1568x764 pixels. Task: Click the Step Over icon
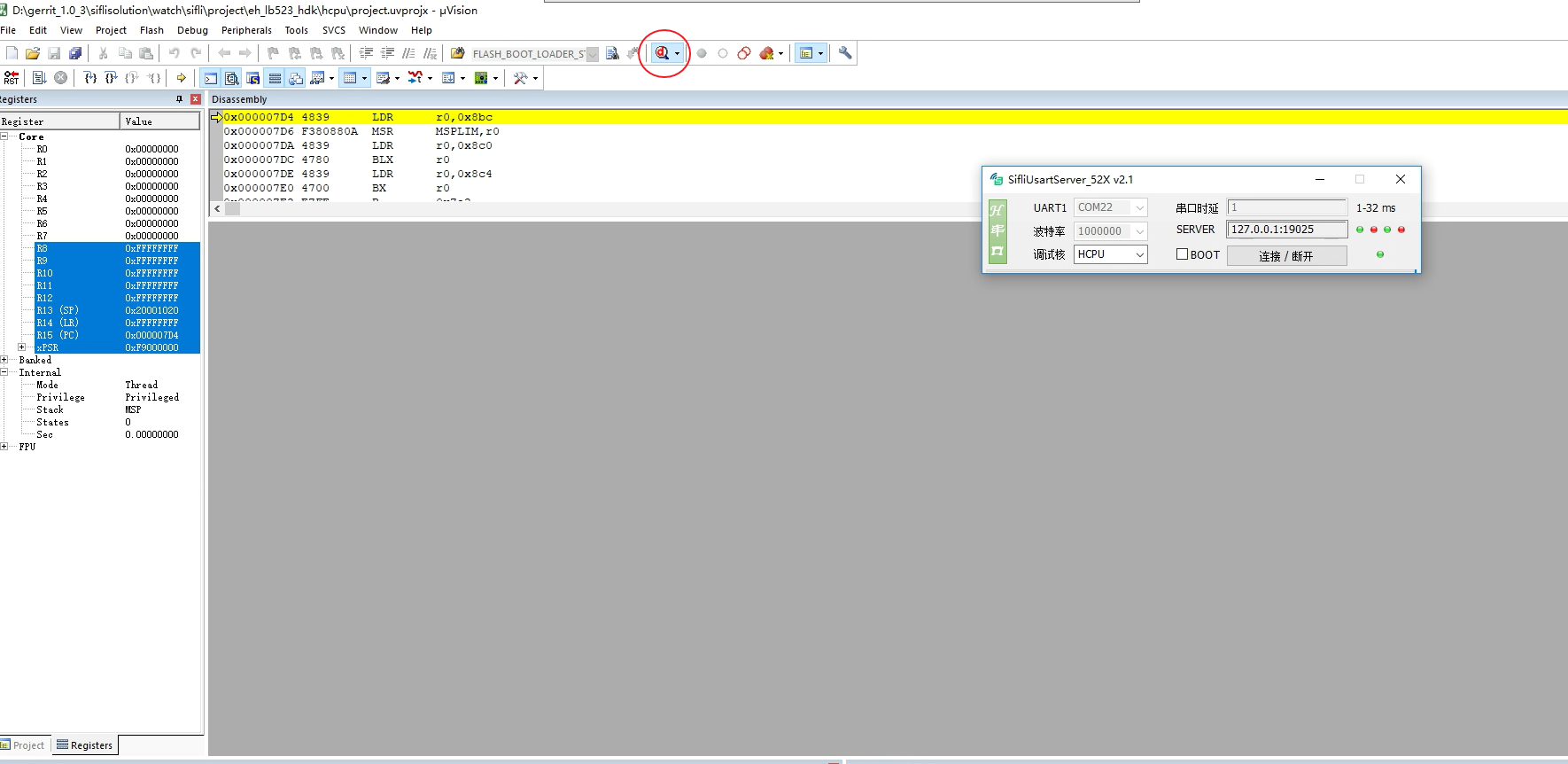coord(111,78)
